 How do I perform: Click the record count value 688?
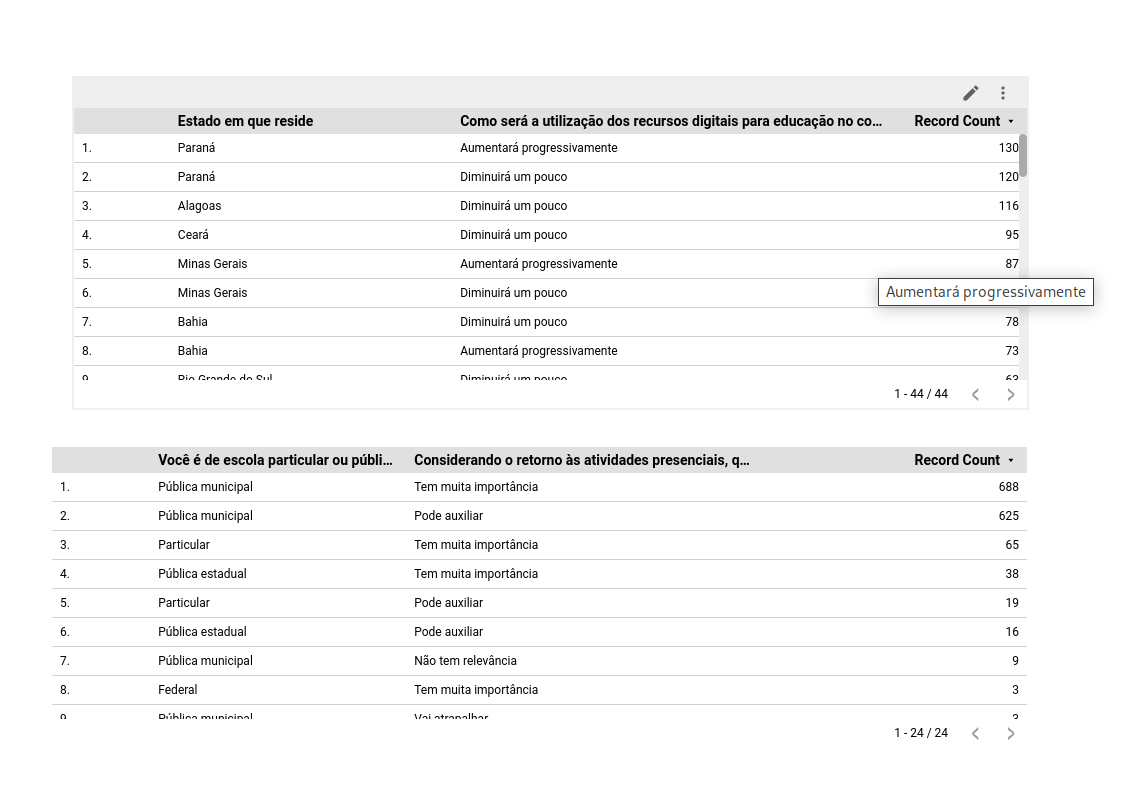(1008, 487)
